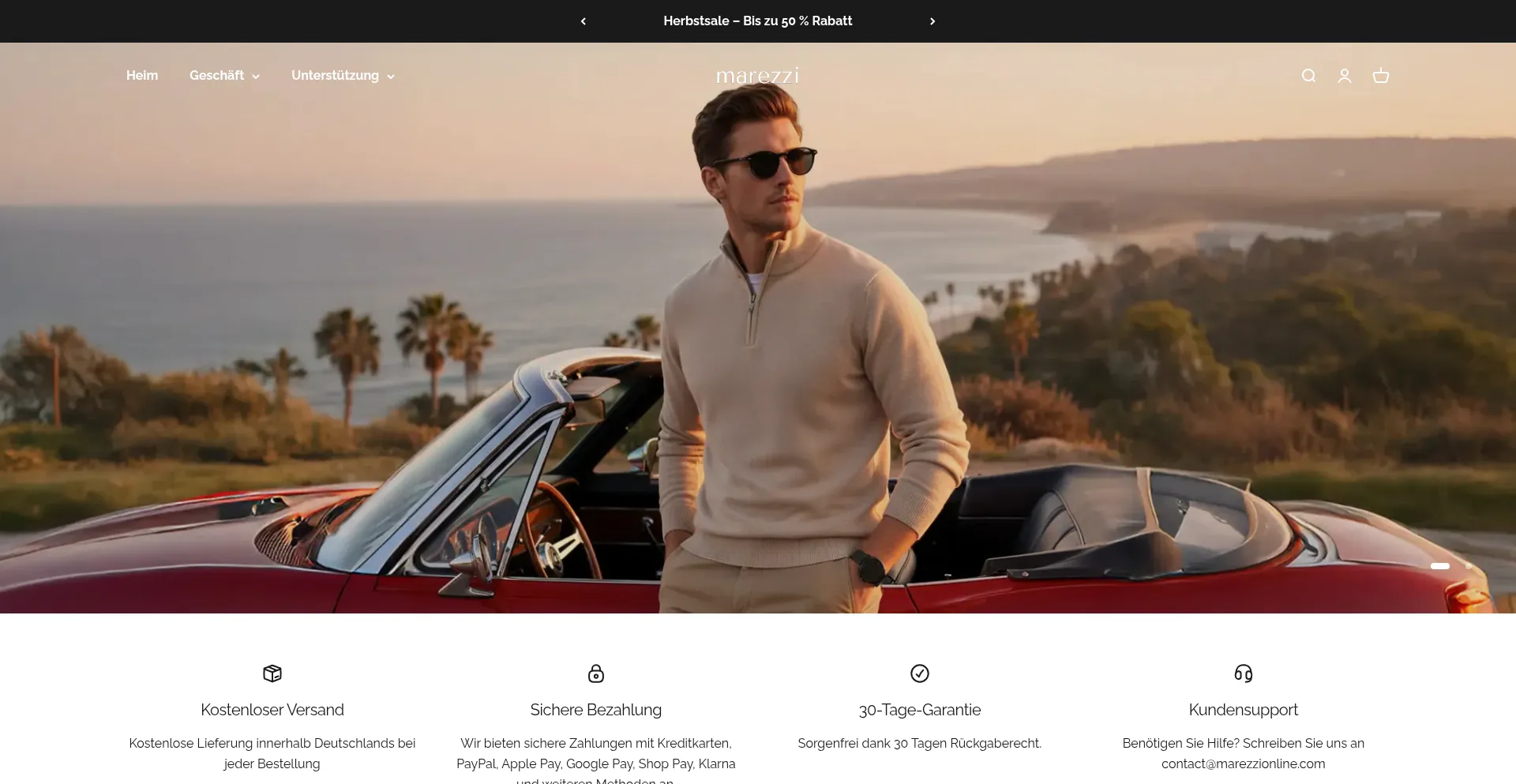Click the package icon above Kostenloser Versand

272,673
